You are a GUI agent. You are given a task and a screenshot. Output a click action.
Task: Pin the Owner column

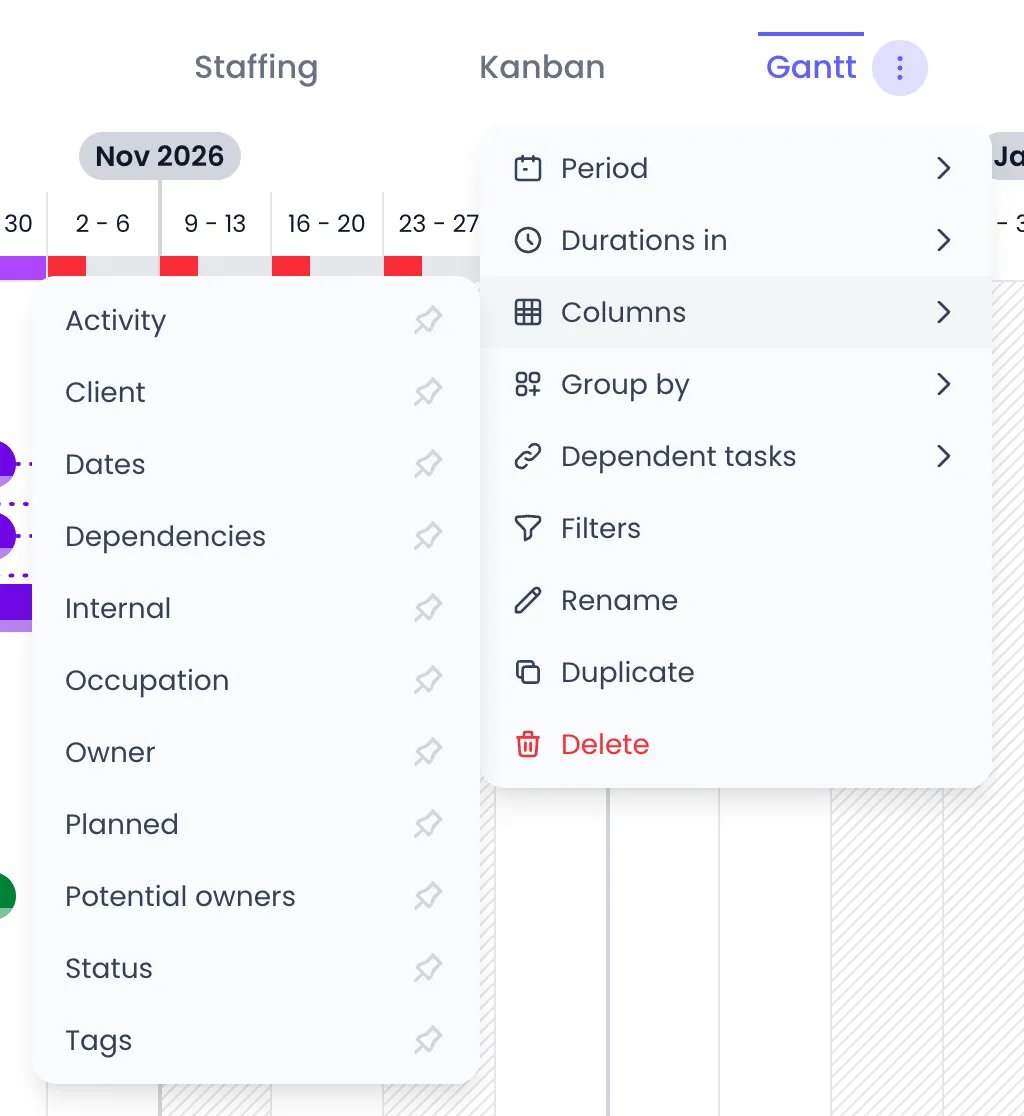coord(428,752)
